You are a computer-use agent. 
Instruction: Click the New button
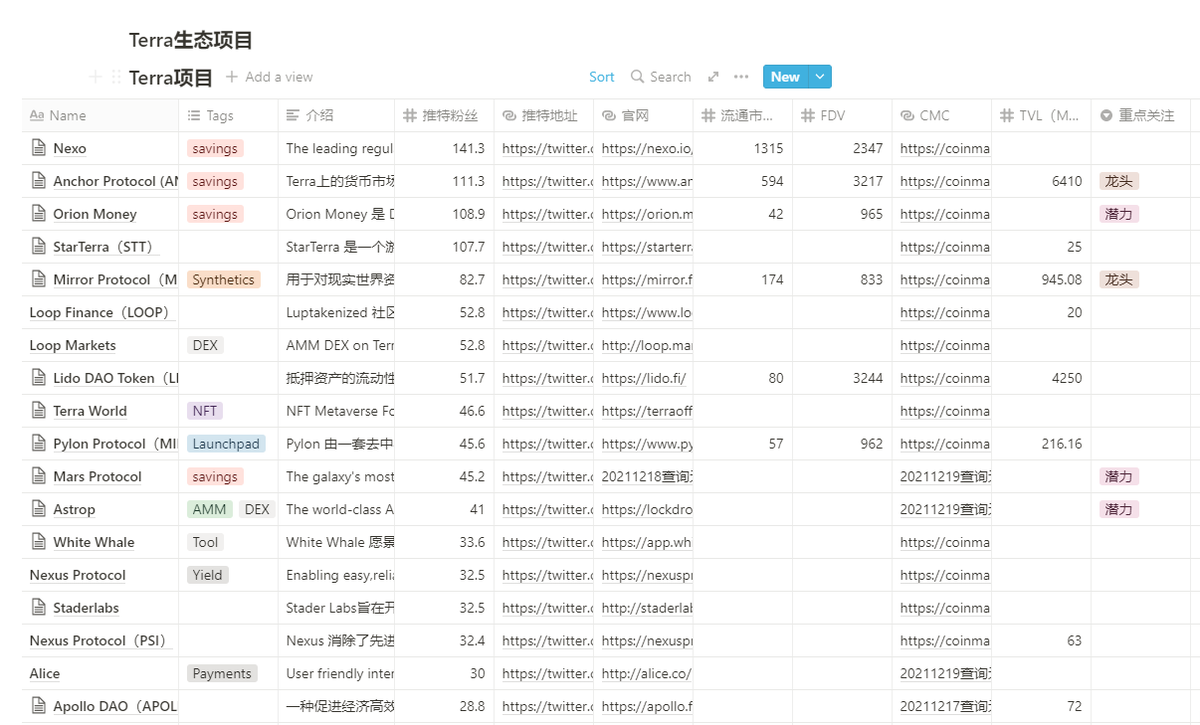point(785,77)
